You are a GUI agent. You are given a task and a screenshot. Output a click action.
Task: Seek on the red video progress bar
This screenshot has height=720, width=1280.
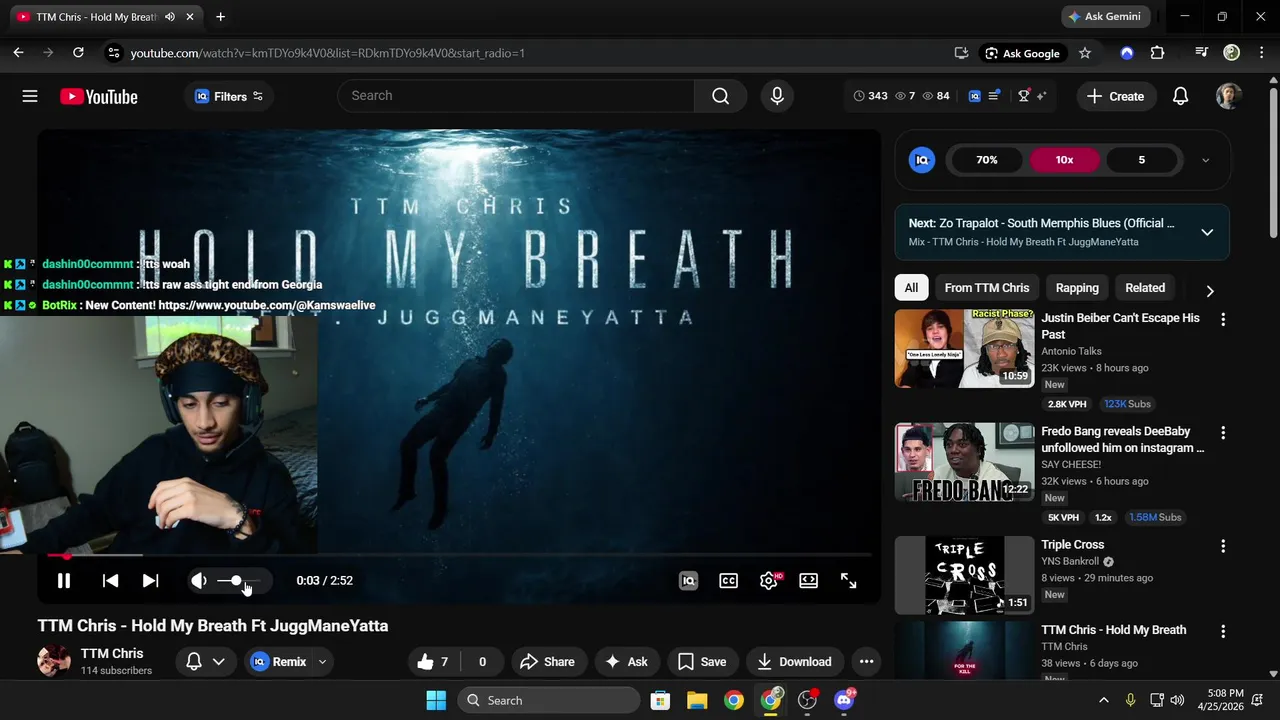458,555
